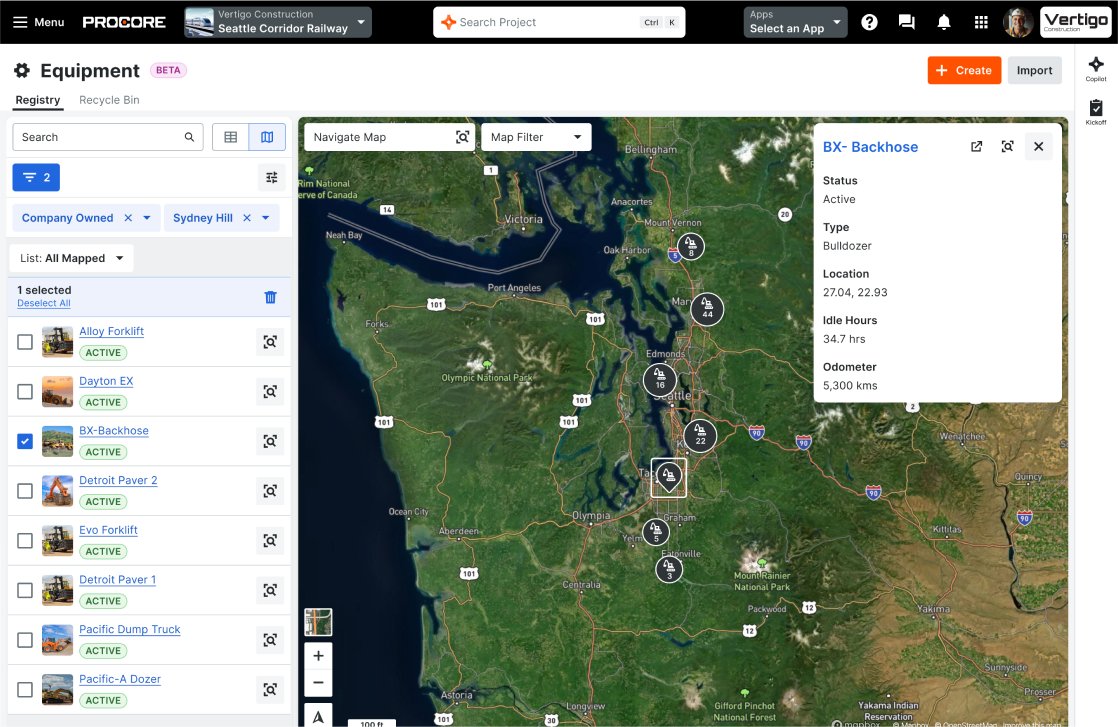This screenshot has width=1118, height=727.
Task: Click the Deselect All link
Action: [x=43, y=303]
